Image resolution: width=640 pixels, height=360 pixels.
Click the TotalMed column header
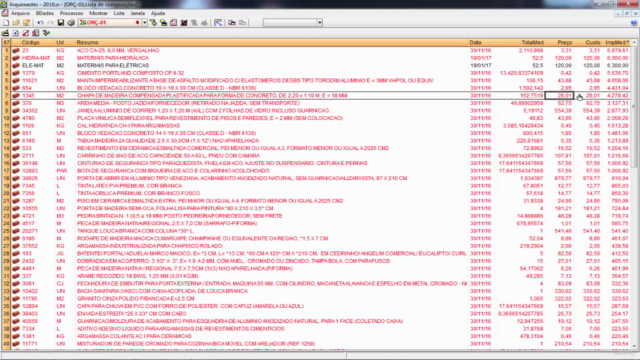519,42
